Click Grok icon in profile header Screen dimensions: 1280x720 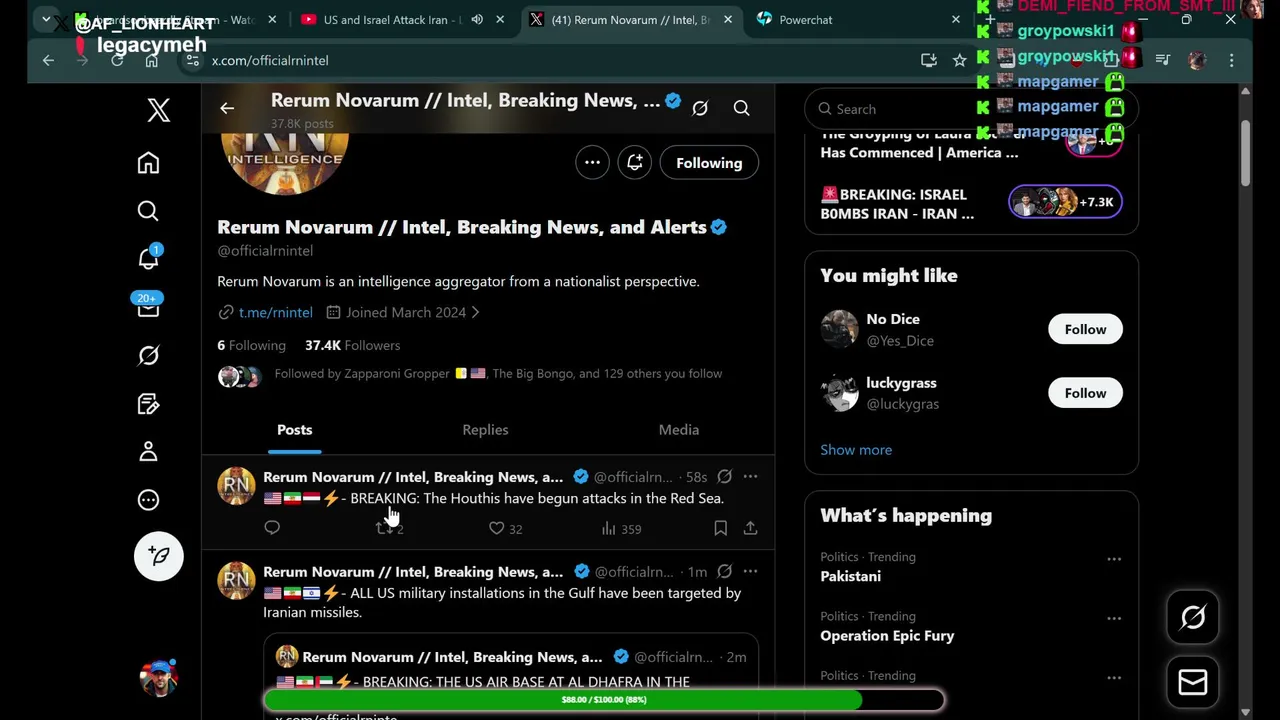coord(700,108)
